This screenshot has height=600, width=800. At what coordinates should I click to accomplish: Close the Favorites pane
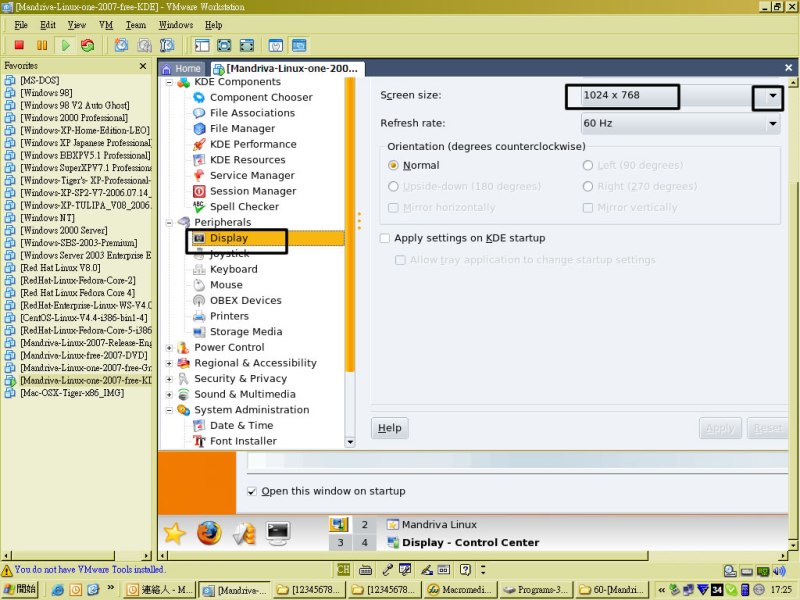[143, 66]
